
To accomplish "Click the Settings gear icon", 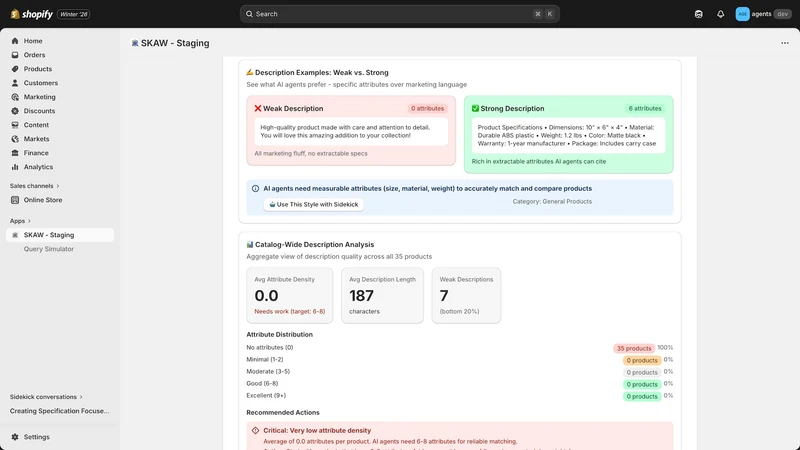I will pos(15,437).
